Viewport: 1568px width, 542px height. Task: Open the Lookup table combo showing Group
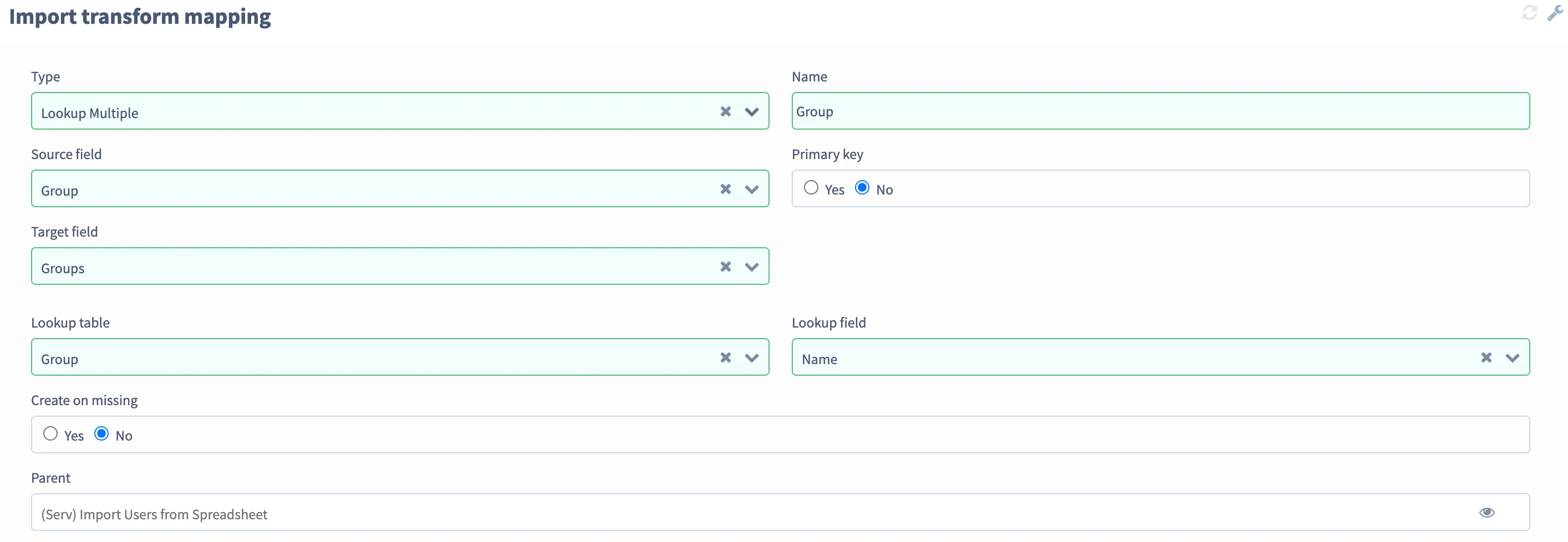(400, 357)
